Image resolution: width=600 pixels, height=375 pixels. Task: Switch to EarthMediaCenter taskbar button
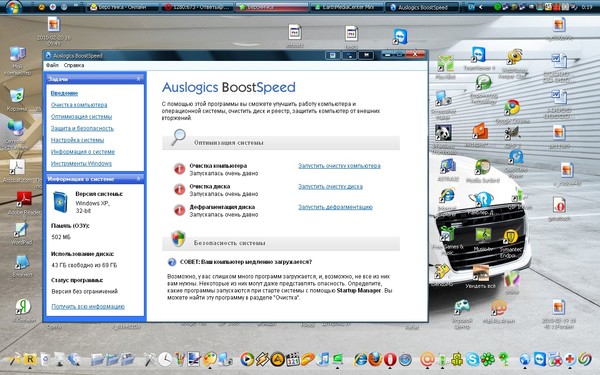[x=347, y=7]
